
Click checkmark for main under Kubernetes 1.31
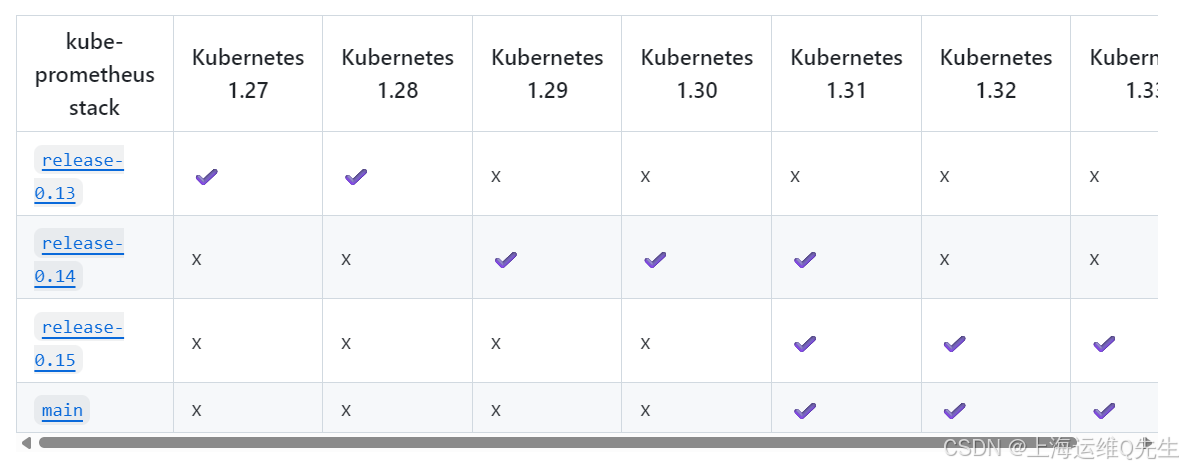pyautogui.click(x=805, y=411)
